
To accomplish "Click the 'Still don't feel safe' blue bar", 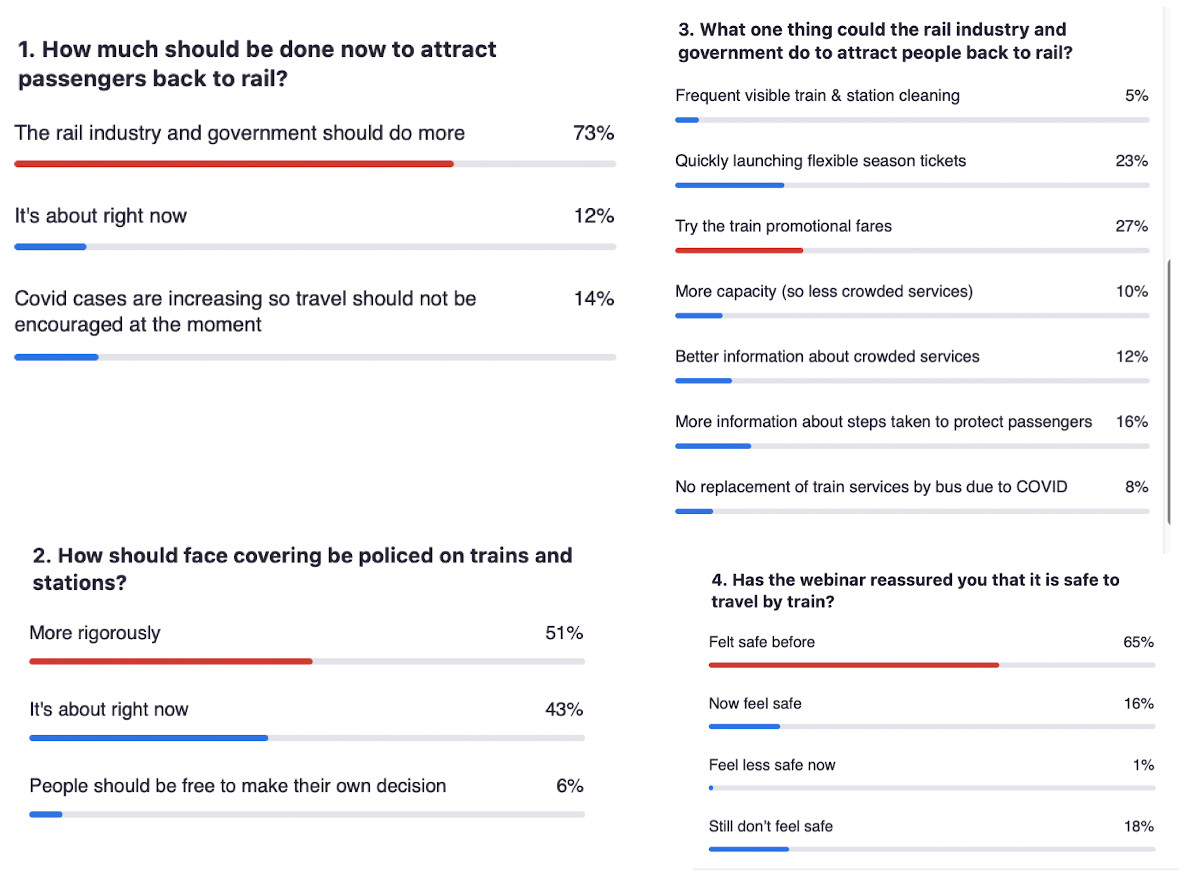I will 749,849.
